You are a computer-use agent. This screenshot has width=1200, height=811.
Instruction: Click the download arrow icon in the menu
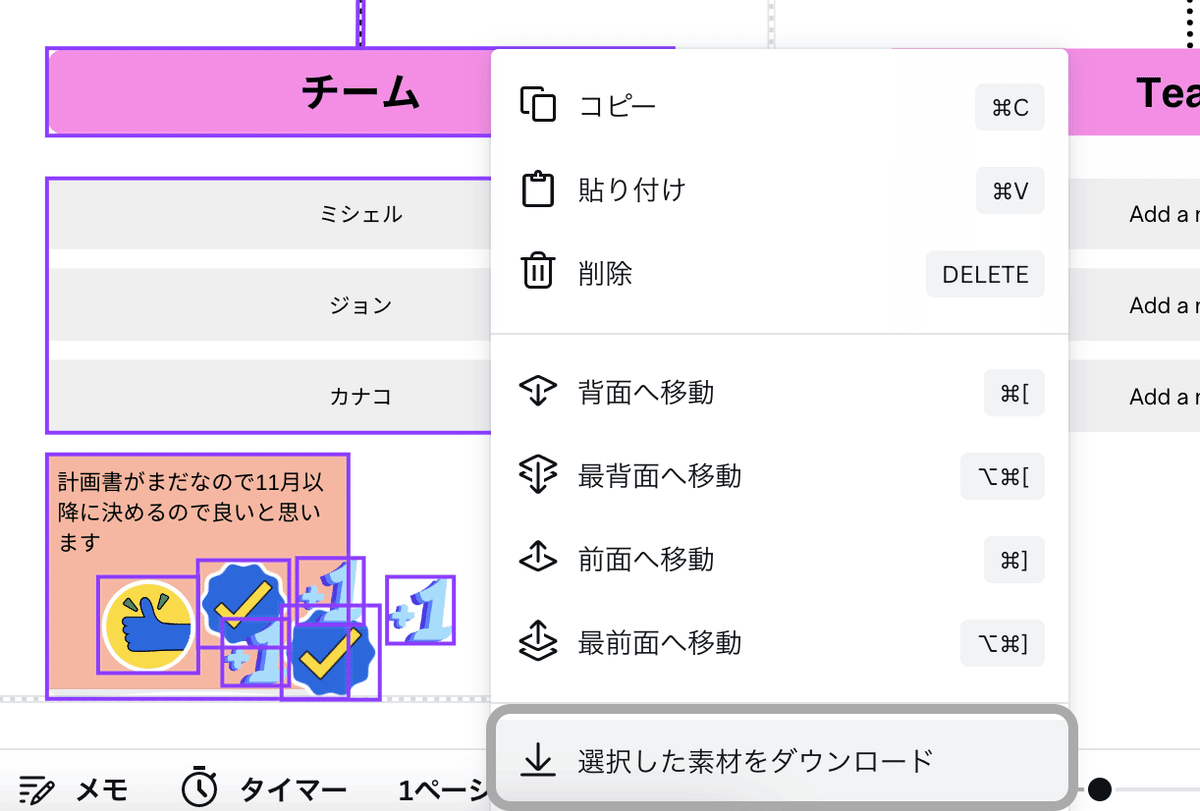(x=540, y=760)
